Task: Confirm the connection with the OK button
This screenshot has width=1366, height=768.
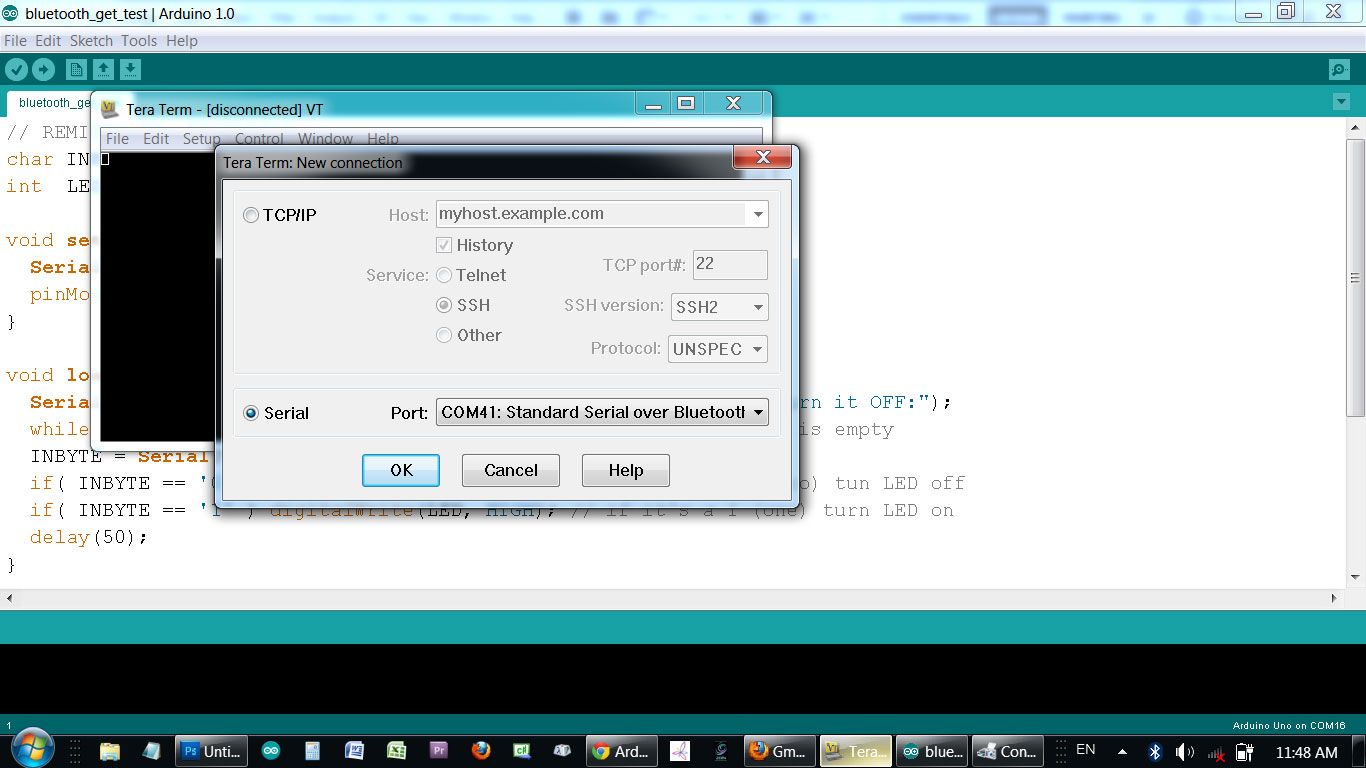Action: coord(400,470)
